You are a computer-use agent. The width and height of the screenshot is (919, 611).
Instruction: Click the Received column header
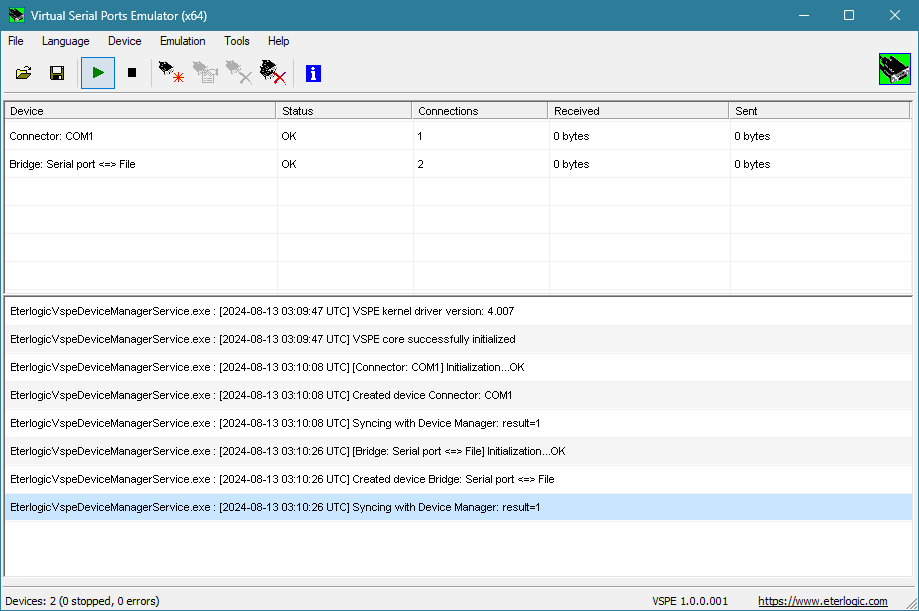pos(638,111)
